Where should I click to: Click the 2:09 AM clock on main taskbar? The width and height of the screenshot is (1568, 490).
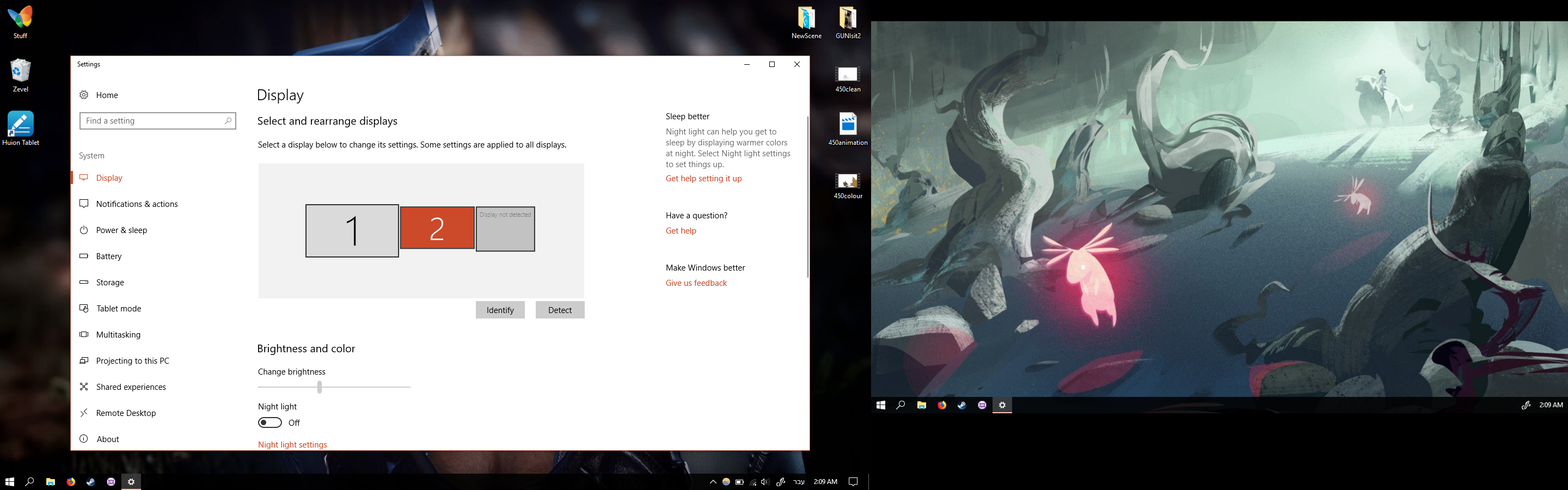tap(825, 481)
